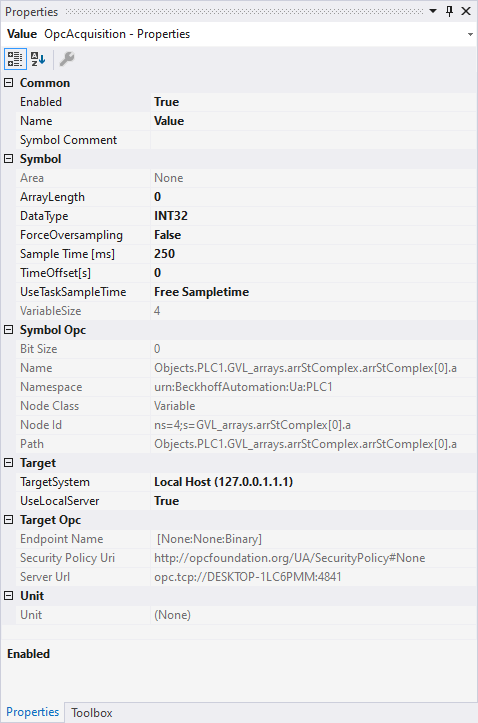The width and height of the screenshot is (478, 723).
Task: Select the TargetSystem Local Host field
Action: click(x=313, y=482)
